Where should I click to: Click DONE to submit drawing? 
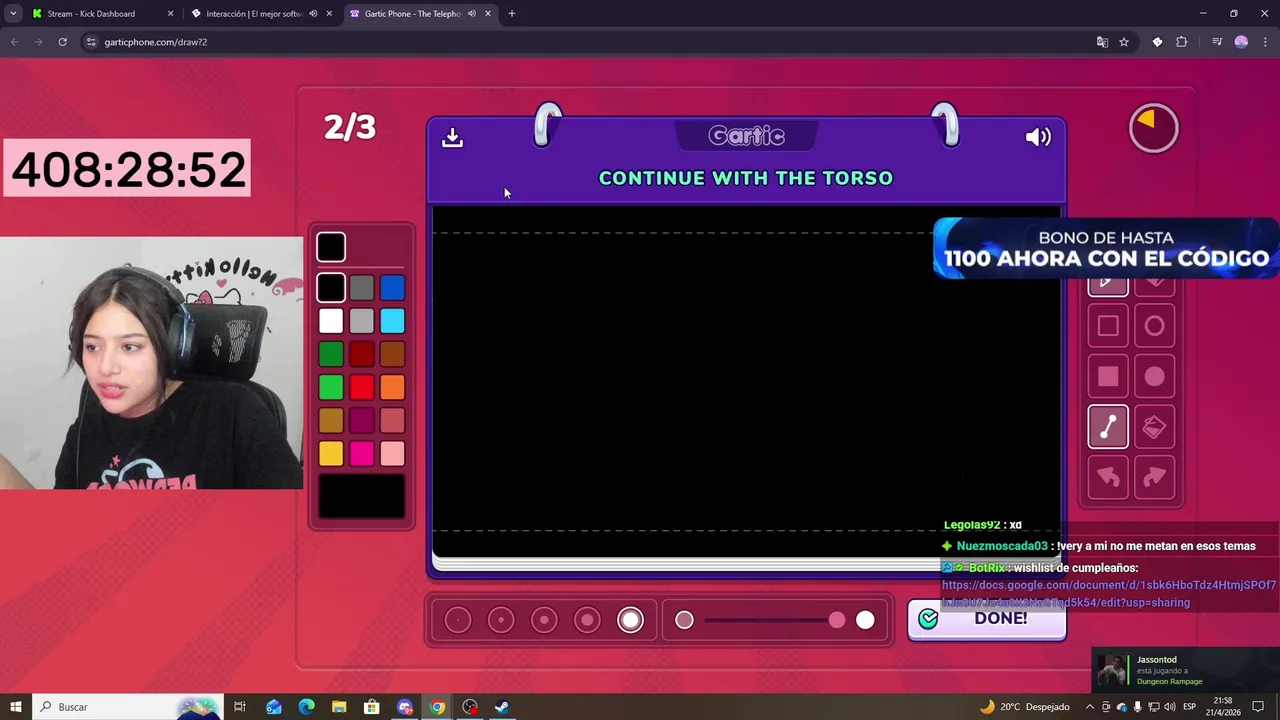tap(986, 619)
